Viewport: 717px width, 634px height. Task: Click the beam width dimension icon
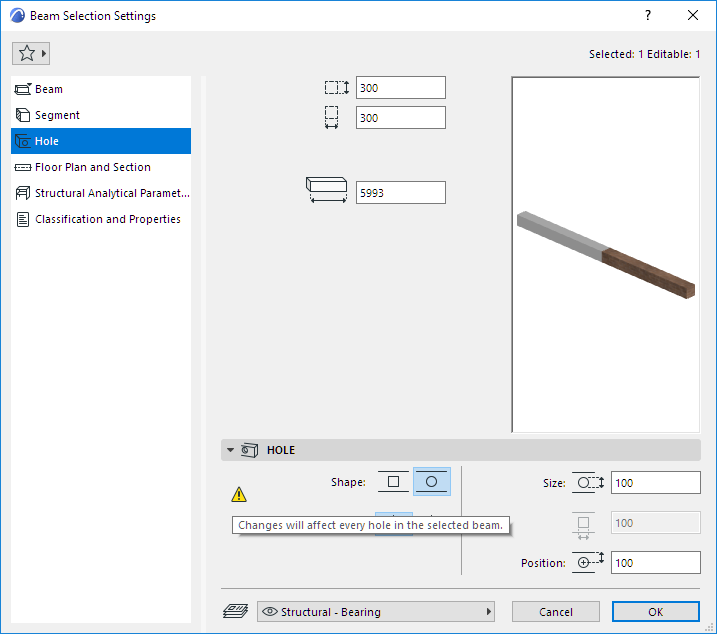pyautogui.click(x=332, y=118)
